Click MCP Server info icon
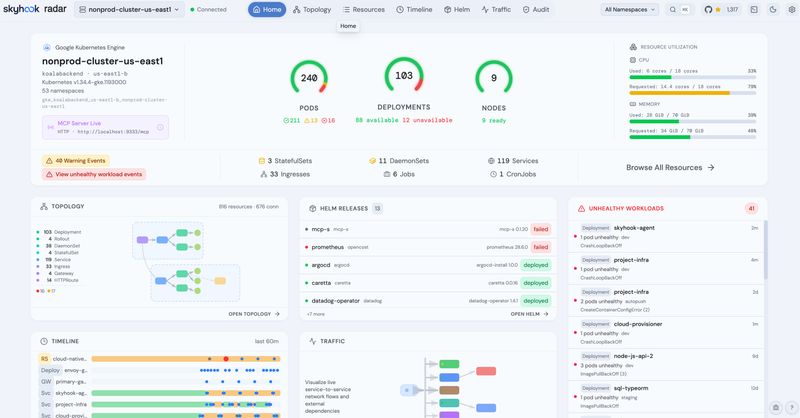This screenshot has width=800, height=418. tap(160, 127)
